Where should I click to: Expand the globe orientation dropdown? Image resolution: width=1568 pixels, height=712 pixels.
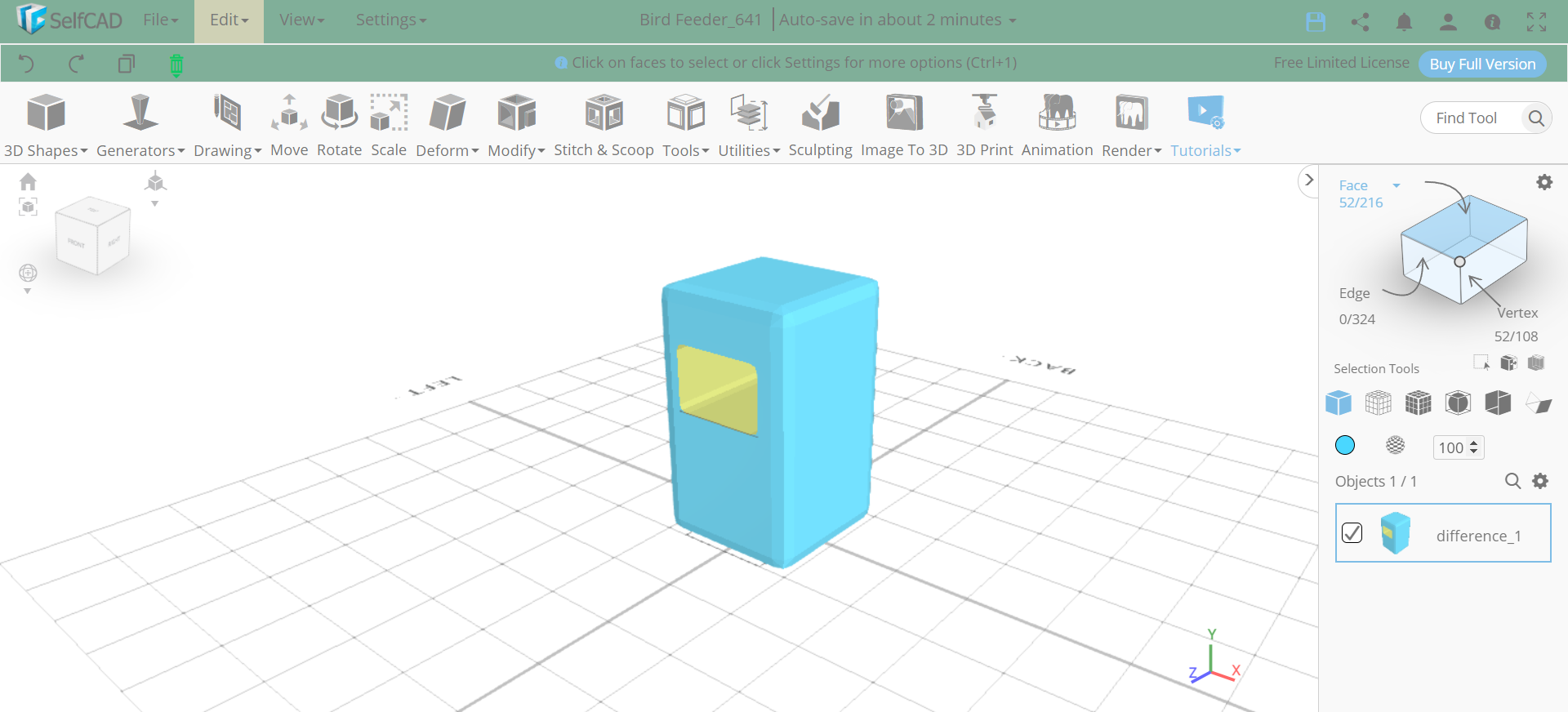pyautogui.click(x=27, y=291)
